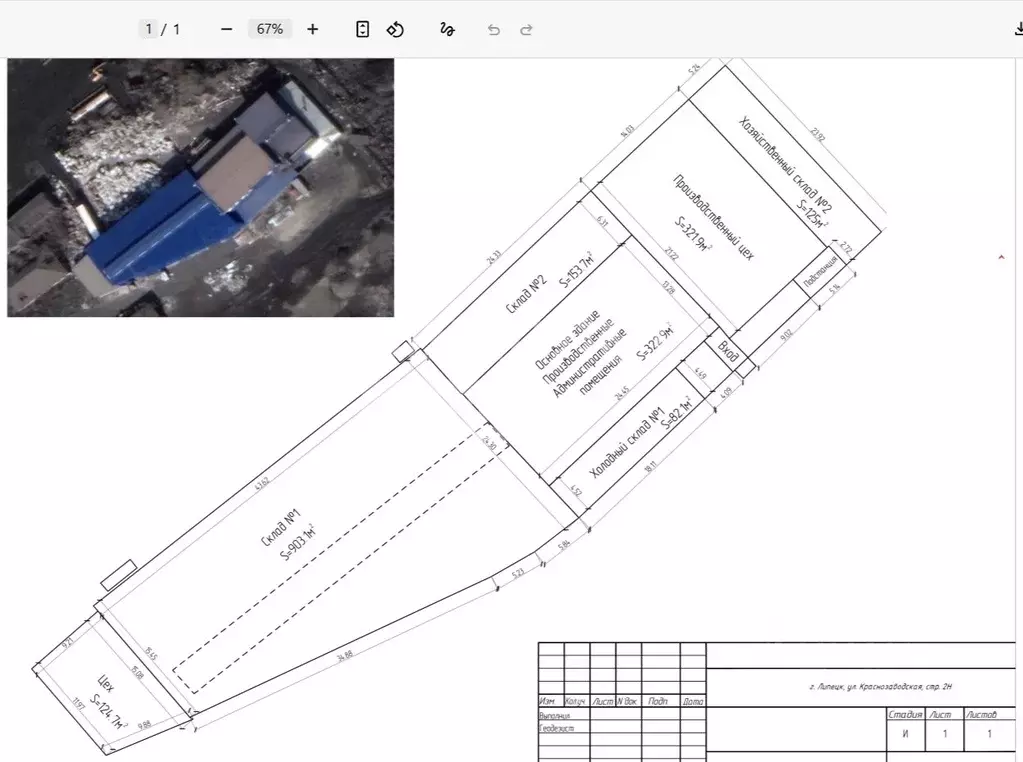Rotate the document counterclockwise
The image size is (1023, 762).
pyautogui.click(x=395, y=29)
